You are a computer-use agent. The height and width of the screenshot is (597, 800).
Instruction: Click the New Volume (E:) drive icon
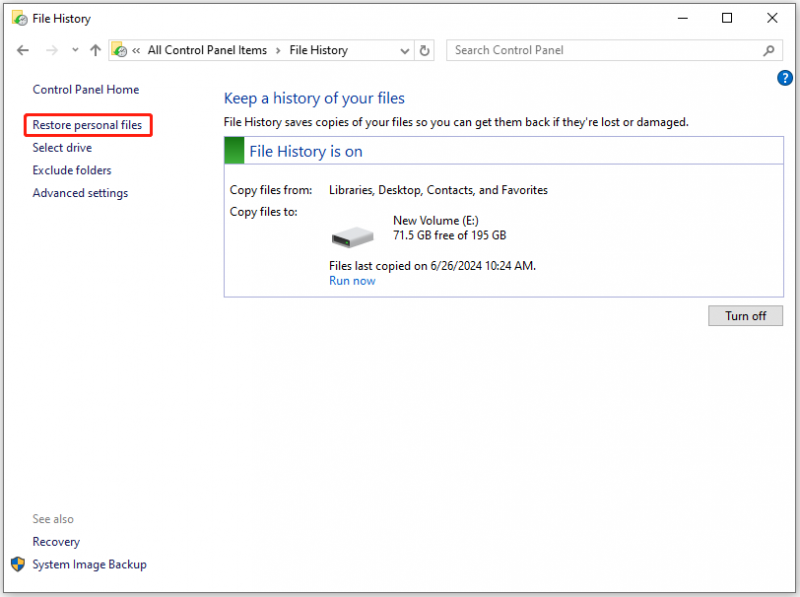tap(353, 237)
